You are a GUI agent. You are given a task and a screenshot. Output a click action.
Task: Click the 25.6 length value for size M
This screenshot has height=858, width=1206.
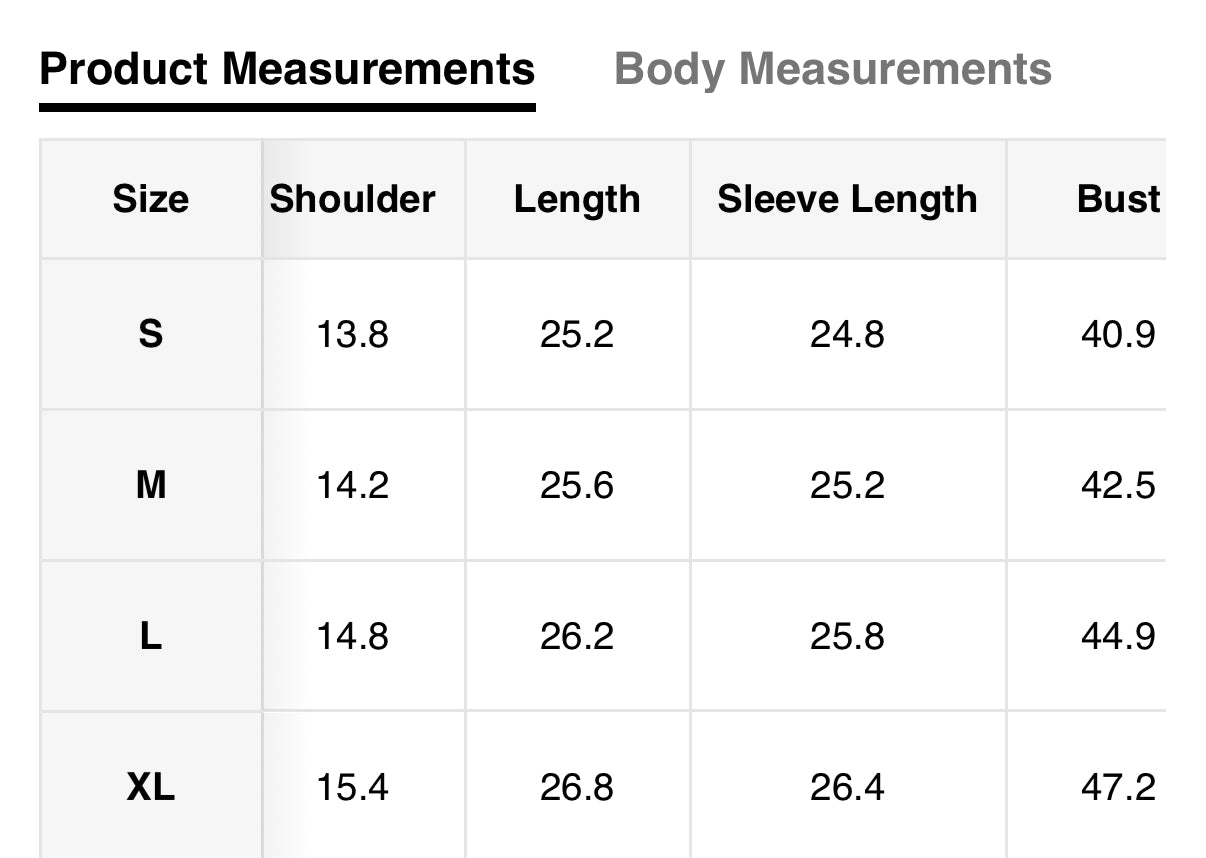[577, 485]
